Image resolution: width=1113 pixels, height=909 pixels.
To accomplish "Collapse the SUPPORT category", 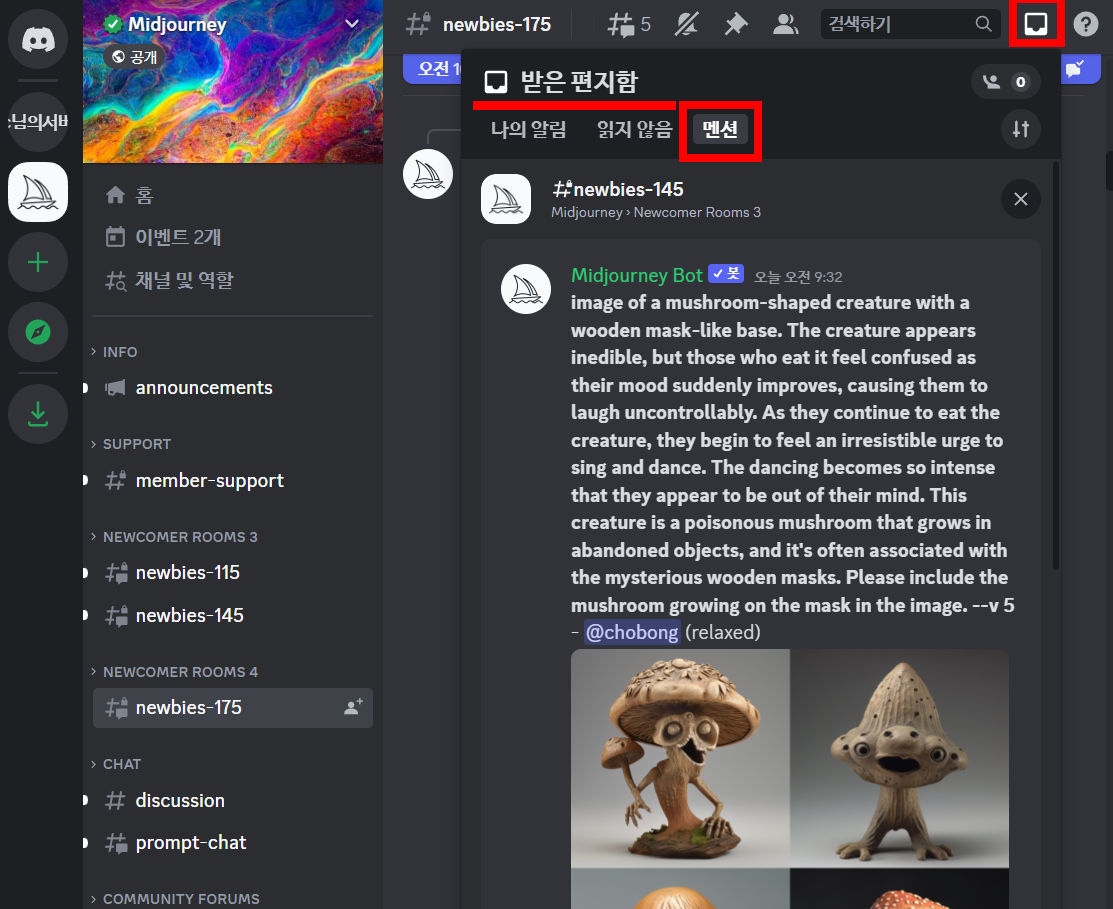I will (132, 444).
